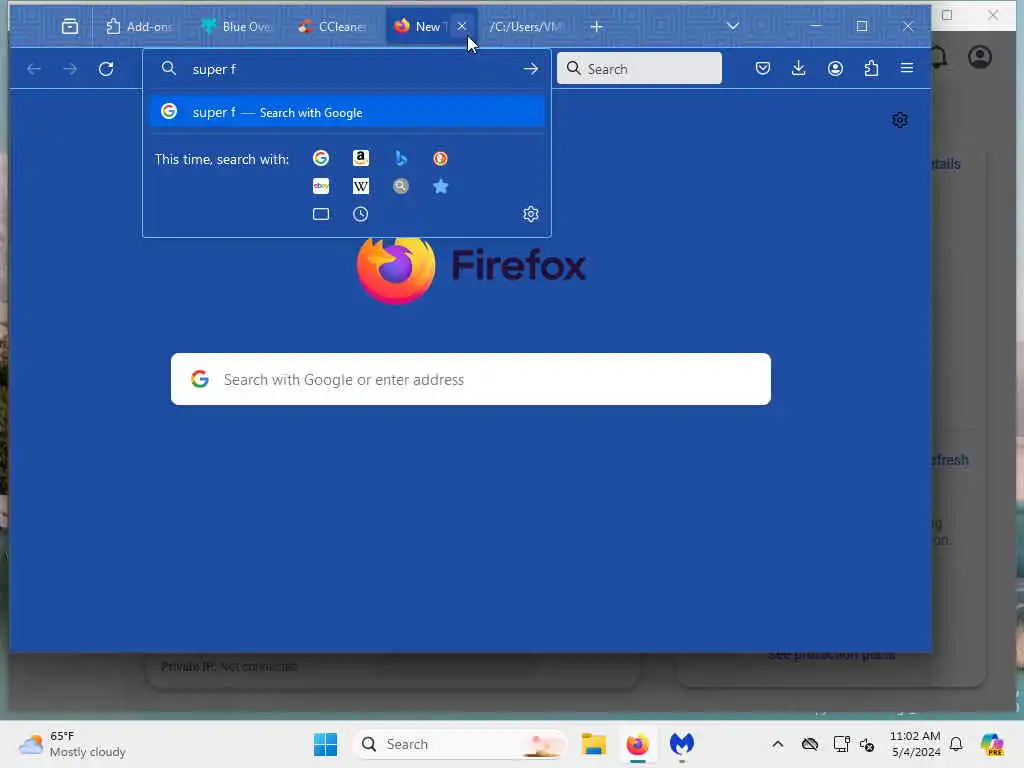Viewport: 1024px width, 768px height.
Task: Open the notifications bell in taskbar
Action: 956,744
